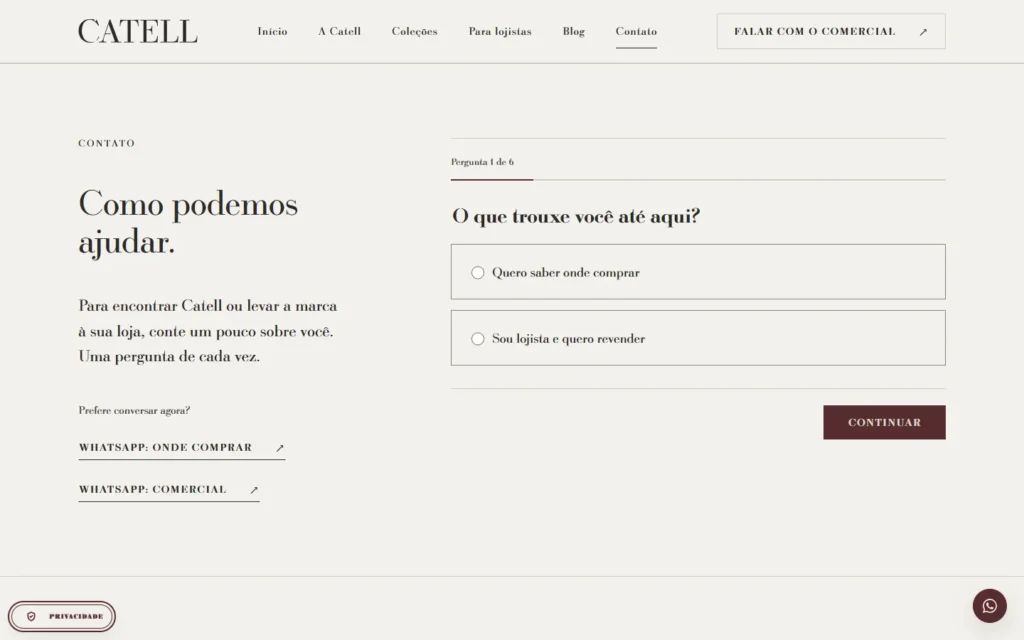Click 'Como podemos ajudar.' heading
Screen dimensions: 1024x640
click(x=188, y=223)
